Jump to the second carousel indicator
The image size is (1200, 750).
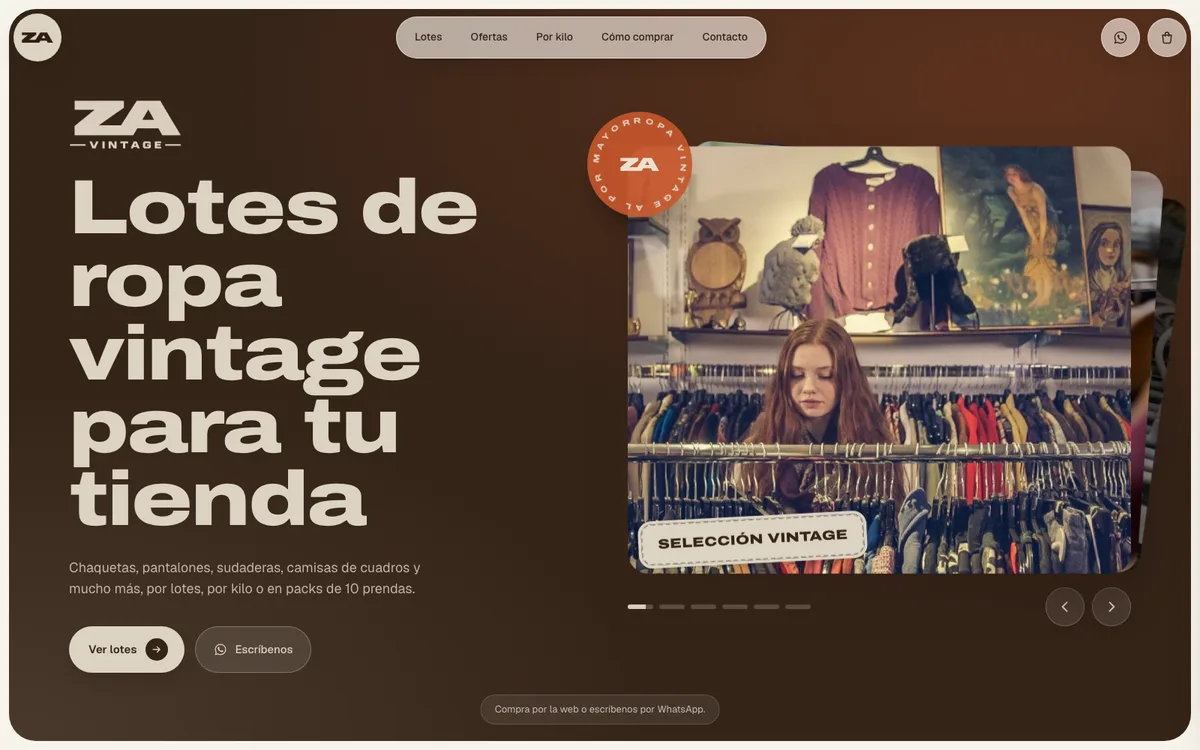(x=672, y=607)
